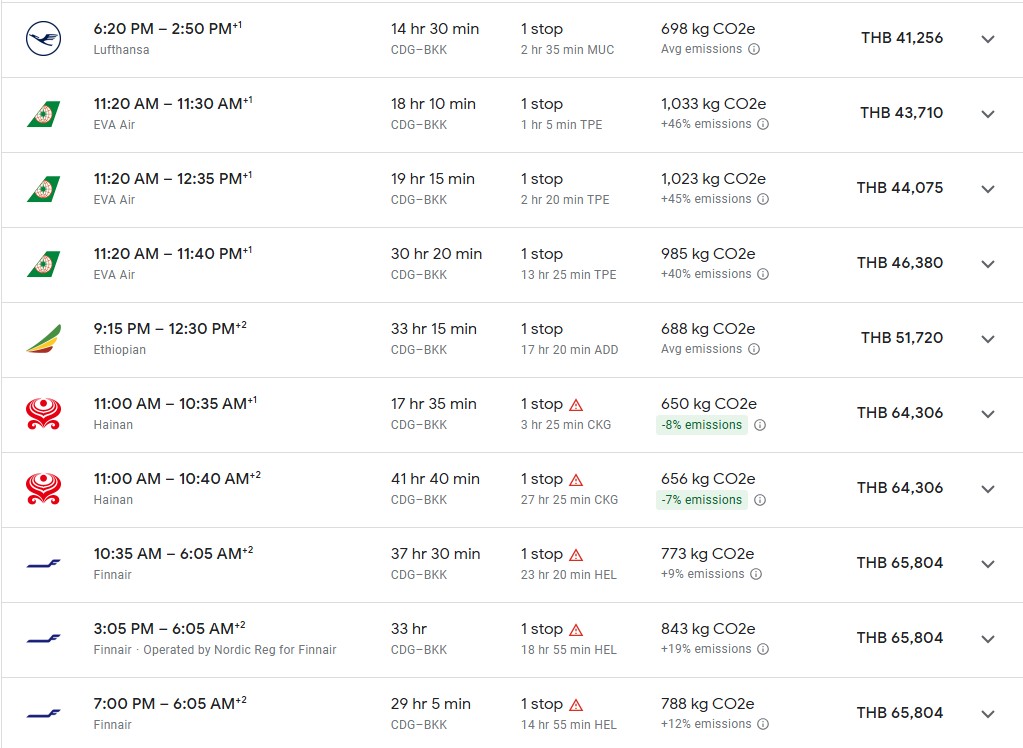This screenshot has width=1023, height=748.
Task: Click the Ethiopian airline logo
Action: point(43,339)
